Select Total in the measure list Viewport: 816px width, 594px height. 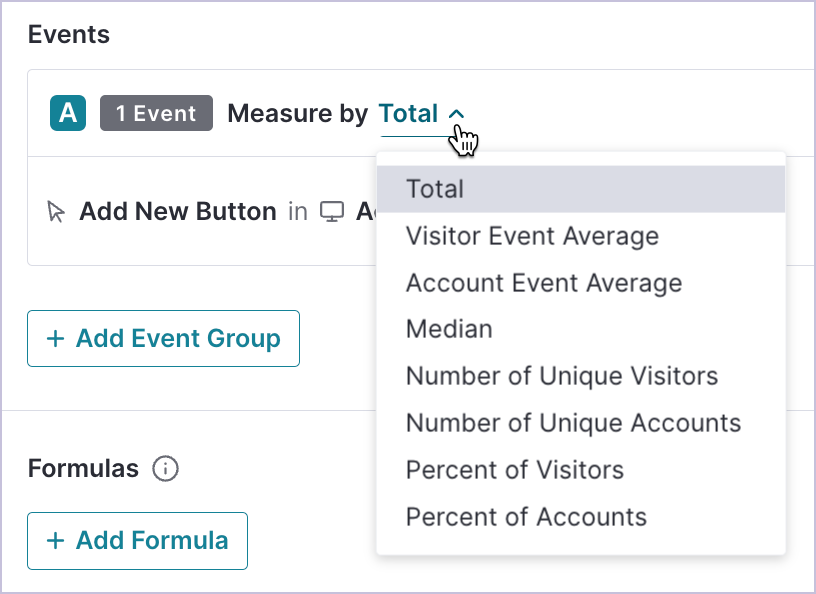click(581, 189)
